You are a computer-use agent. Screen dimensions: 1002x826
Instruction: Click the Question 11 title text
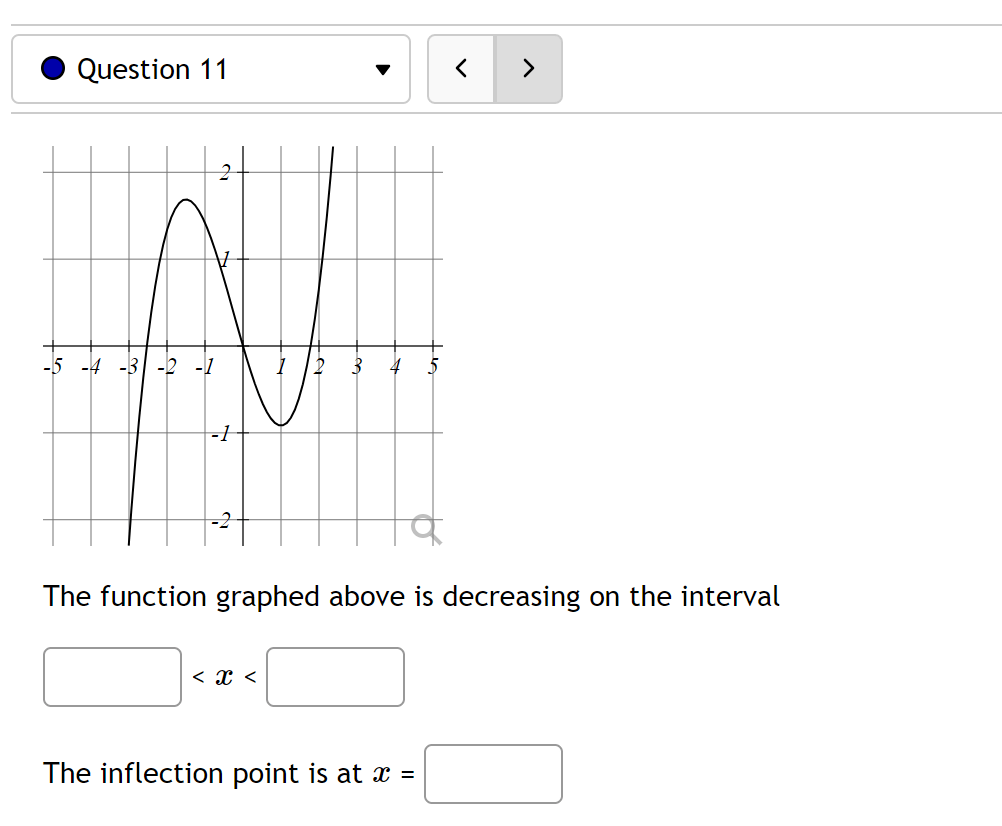(152, 69)
